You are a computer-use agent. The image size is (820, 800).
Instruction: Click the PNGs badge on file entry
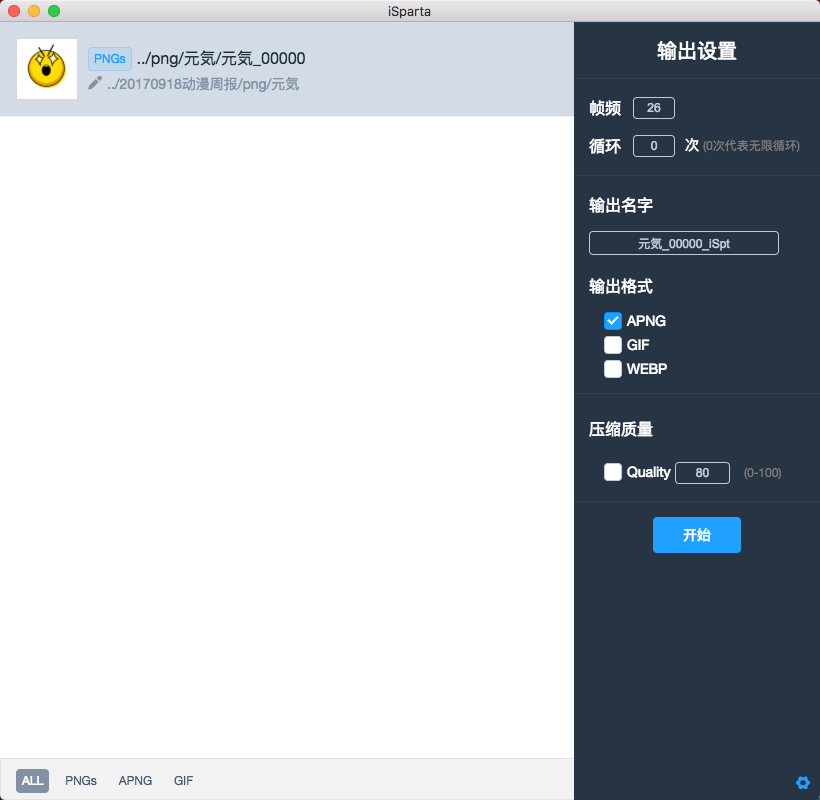tap(110, 58)
